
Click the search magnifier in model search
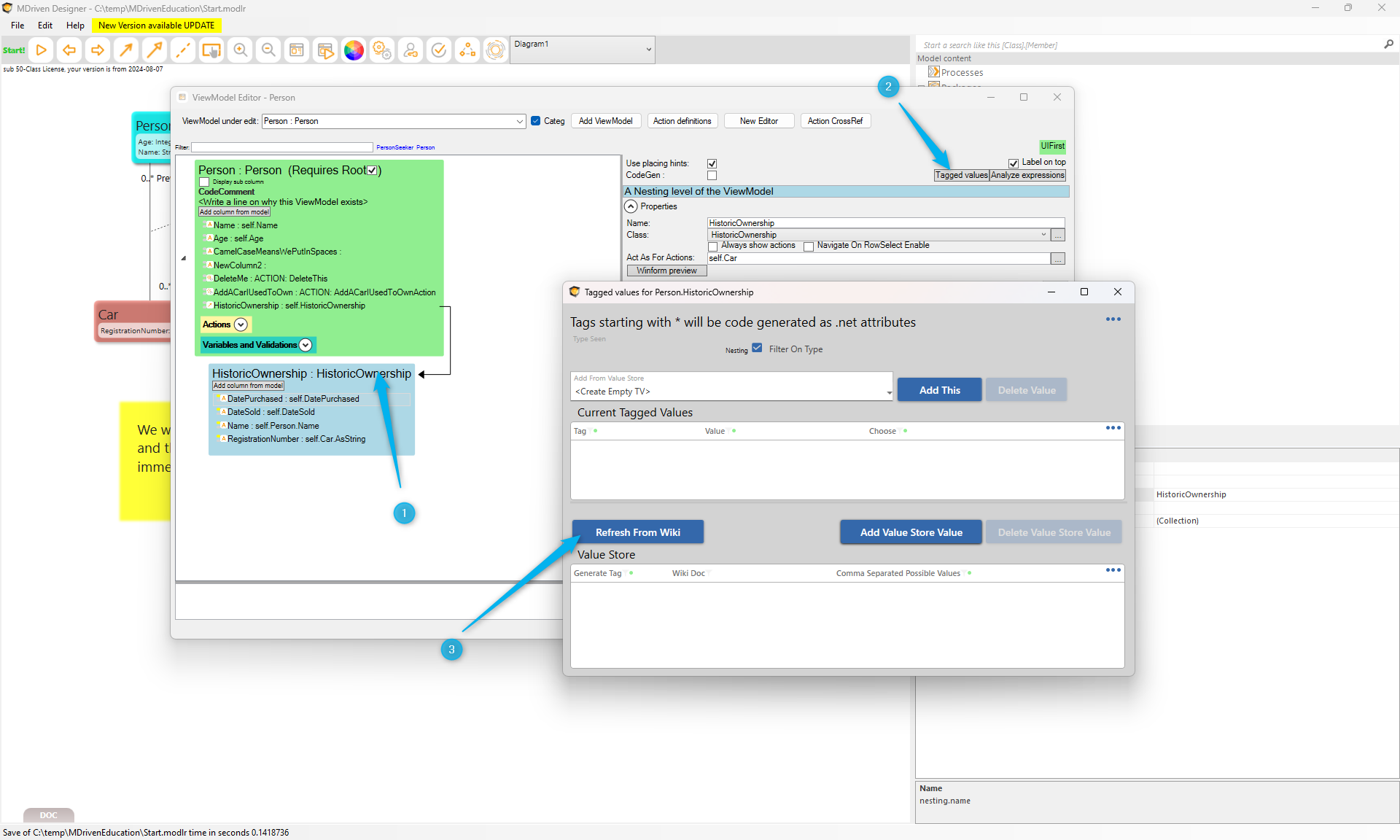(x=1388, y=44)
